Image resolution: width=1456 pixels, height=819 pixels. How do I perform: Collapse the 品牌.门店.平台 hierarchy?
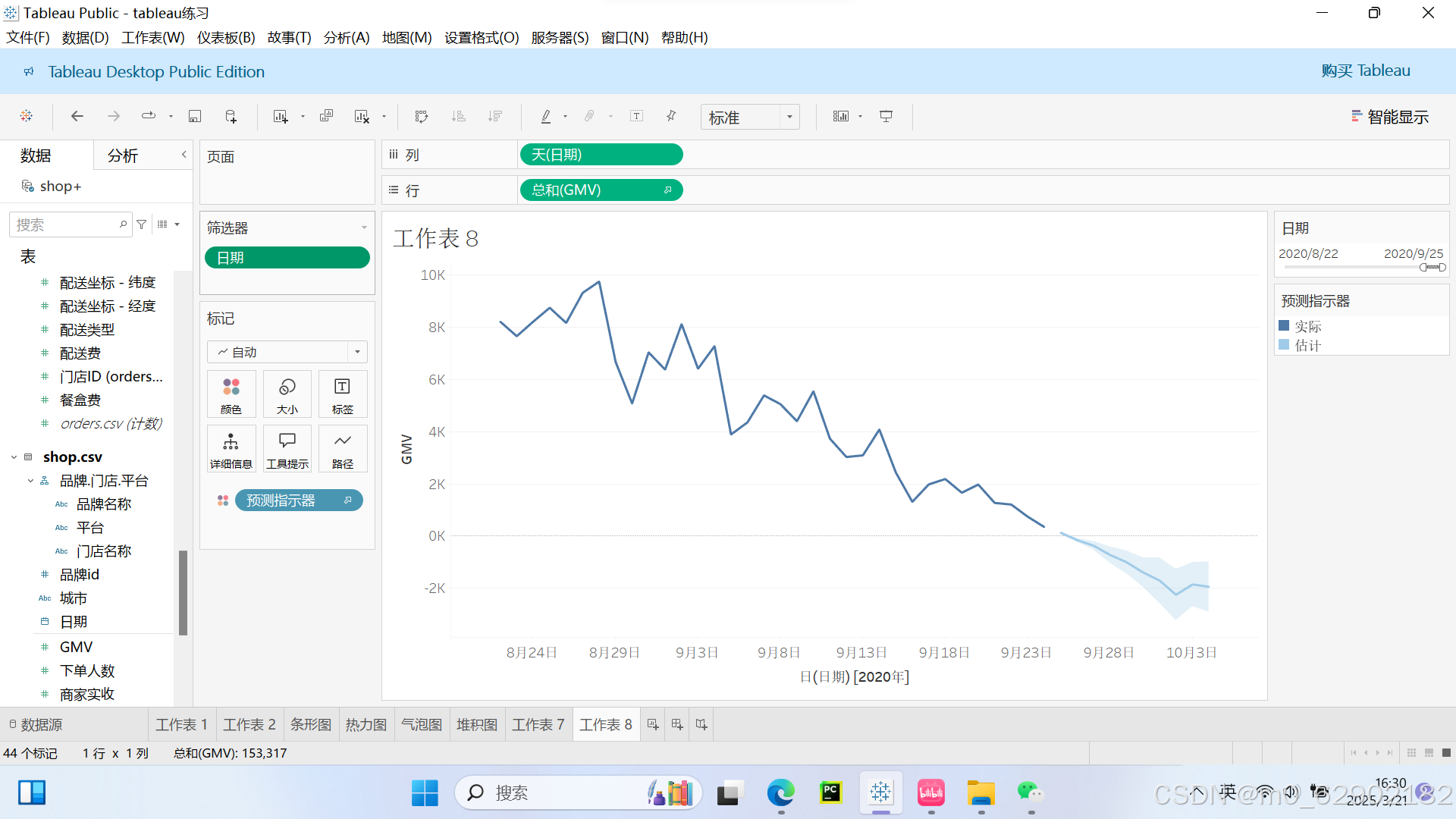[x=30, y=481]
